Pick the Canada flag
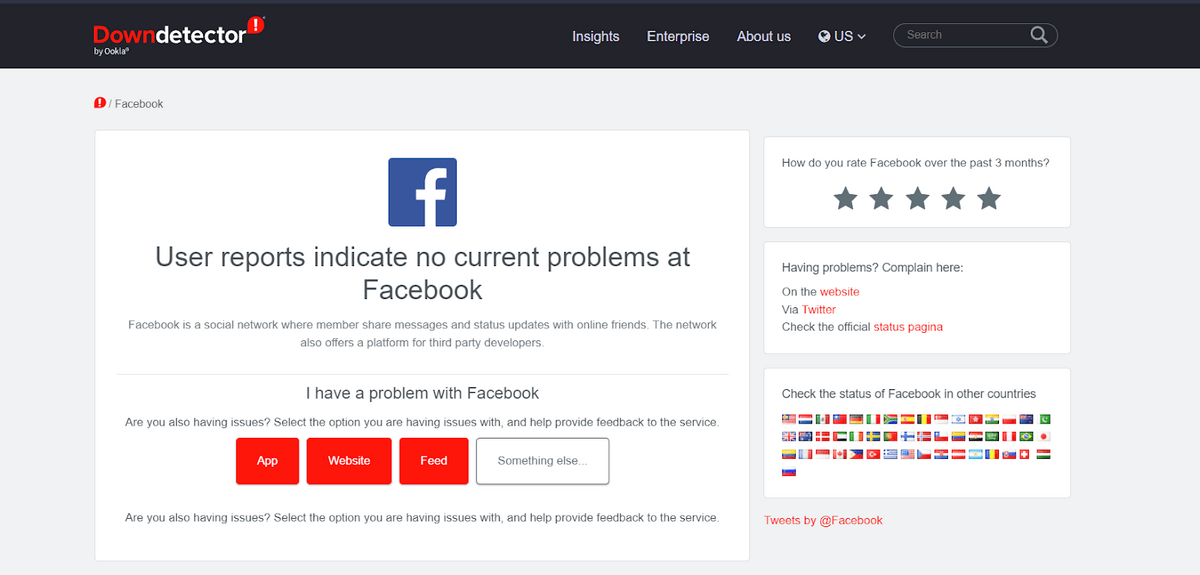Screen dimensions: 1200x575 (x=840, y=454)
